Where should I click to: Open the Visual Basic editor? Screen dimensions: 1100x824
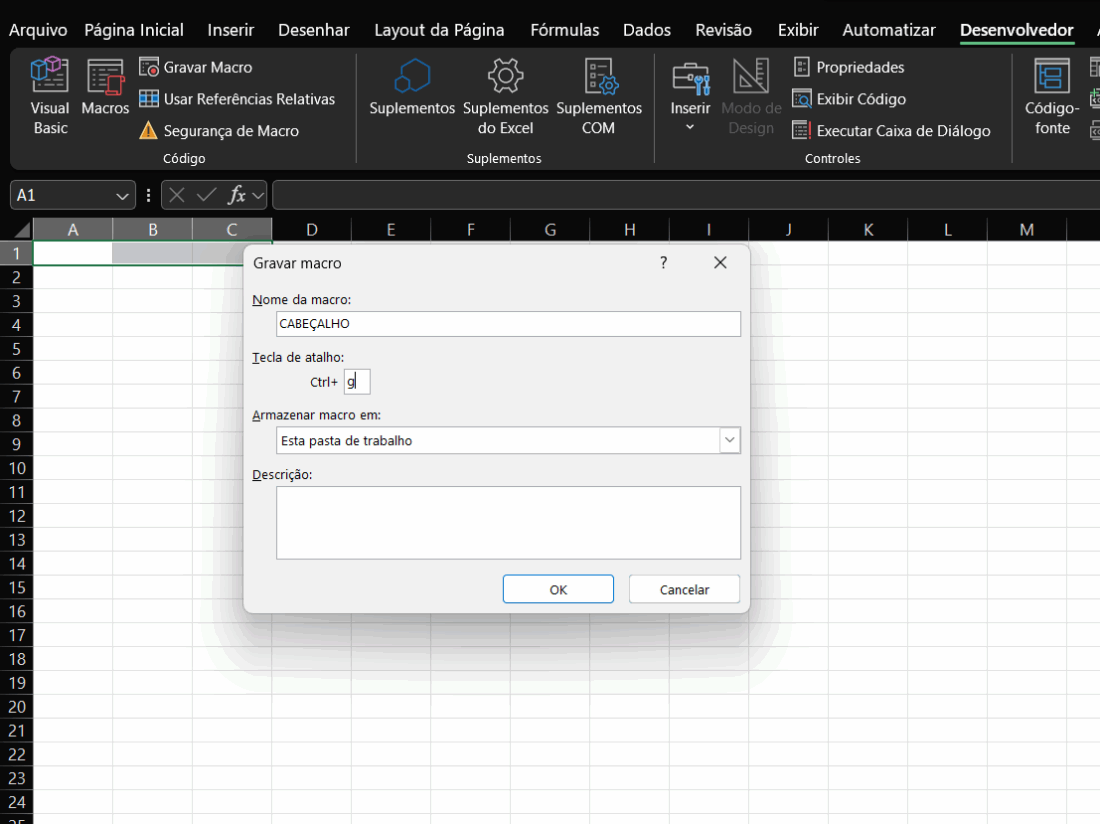pyautogui.click(x=50, y=95)
